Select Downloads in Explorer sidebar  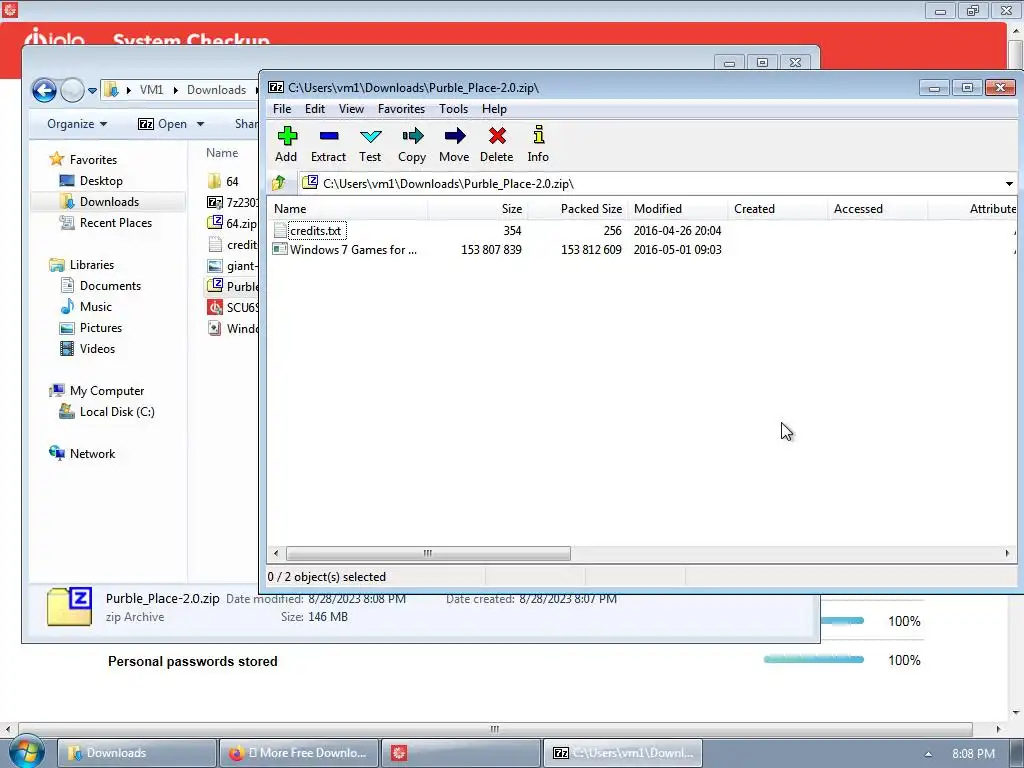[x=99, y=202]
